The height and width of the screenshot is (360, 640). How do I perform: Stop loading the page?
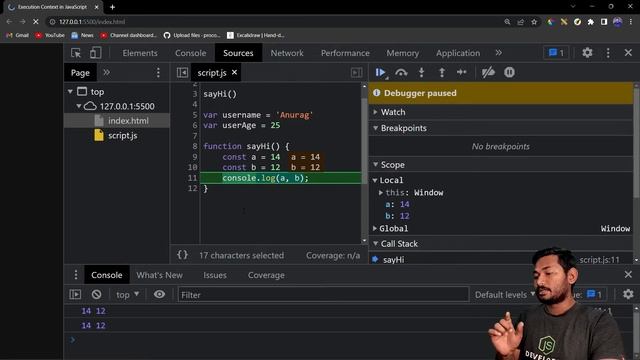(36, 22)
